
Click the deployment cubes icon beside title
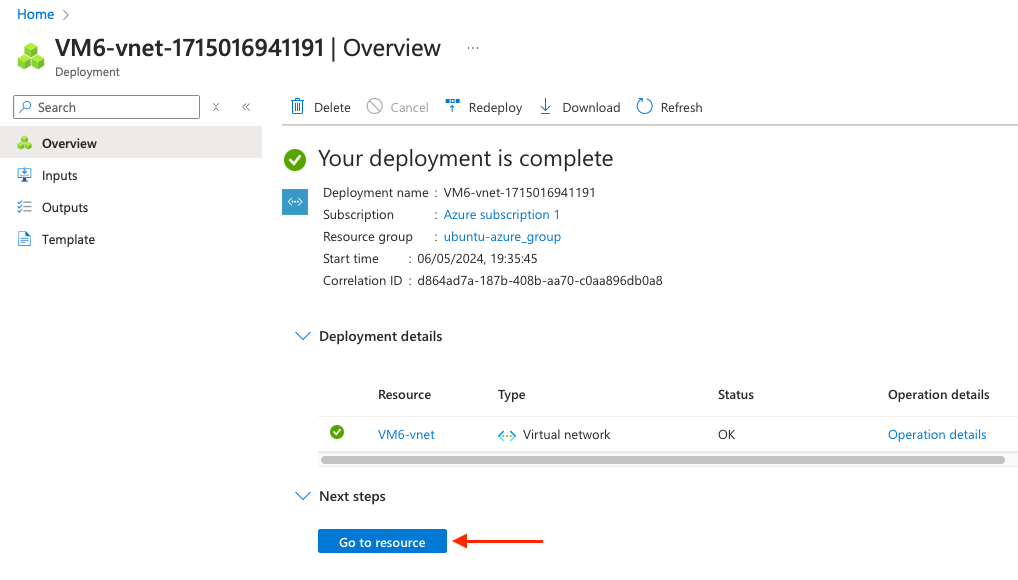coord(31,57)
